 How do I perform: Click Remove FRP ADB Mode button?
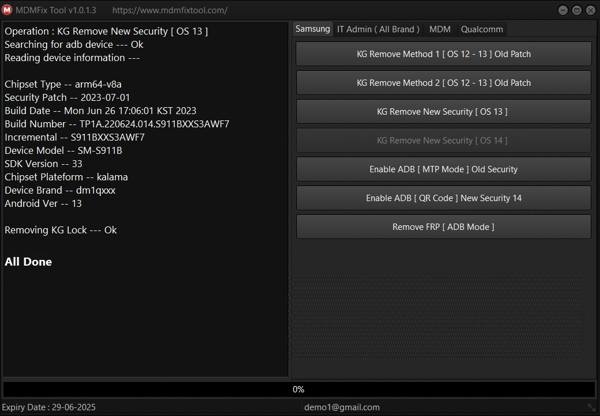(443, 227)
